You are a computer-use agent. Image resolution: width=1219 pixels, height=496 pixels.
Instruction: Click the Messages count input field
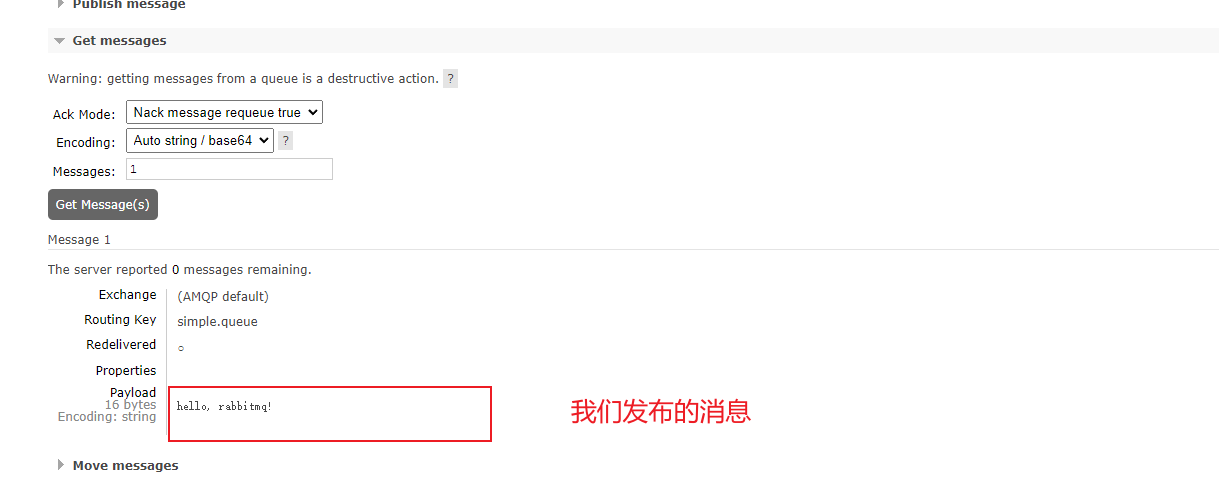click(x=229, y=170)
